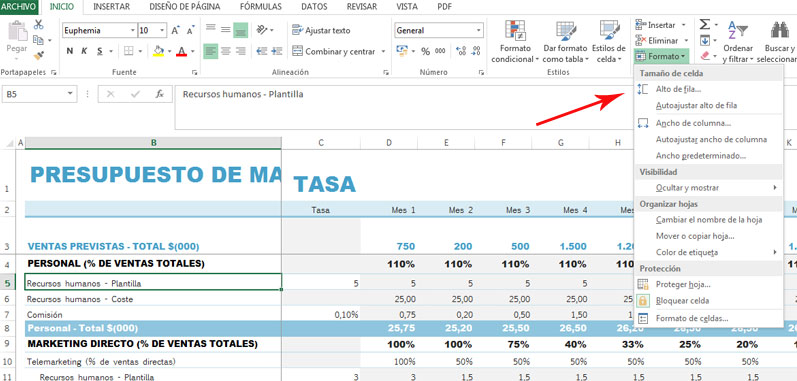Decrease font size with small A icon
The height and width of the screenshot is (381, 797).
191,30
